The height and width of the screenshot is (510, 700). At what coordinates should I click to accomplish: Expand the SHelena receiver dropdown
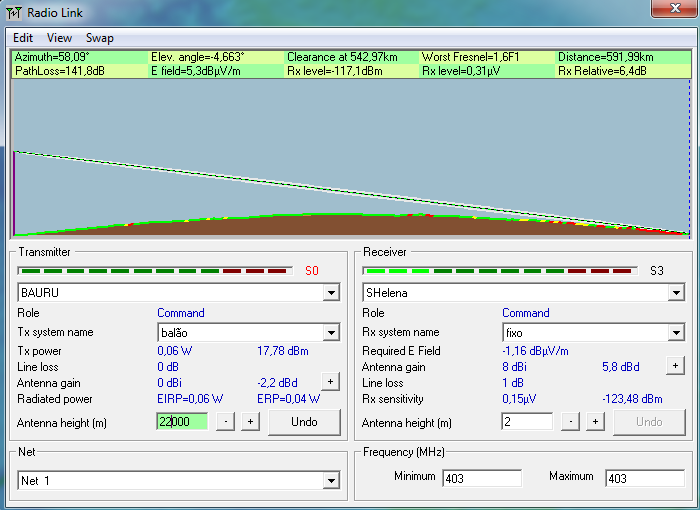pyautogui.click(x=676, y=293)
